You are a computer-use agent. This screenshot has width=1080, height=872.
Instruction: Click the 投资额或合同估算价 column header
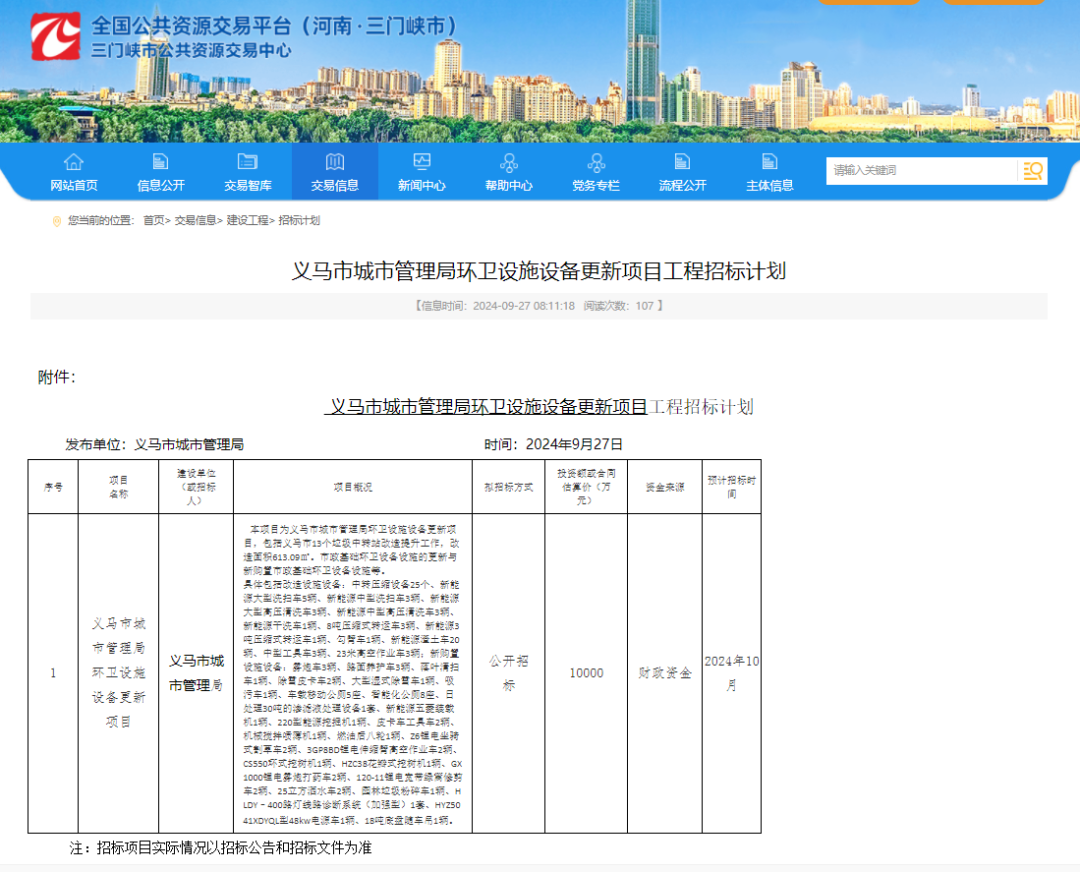pos(586,487)
